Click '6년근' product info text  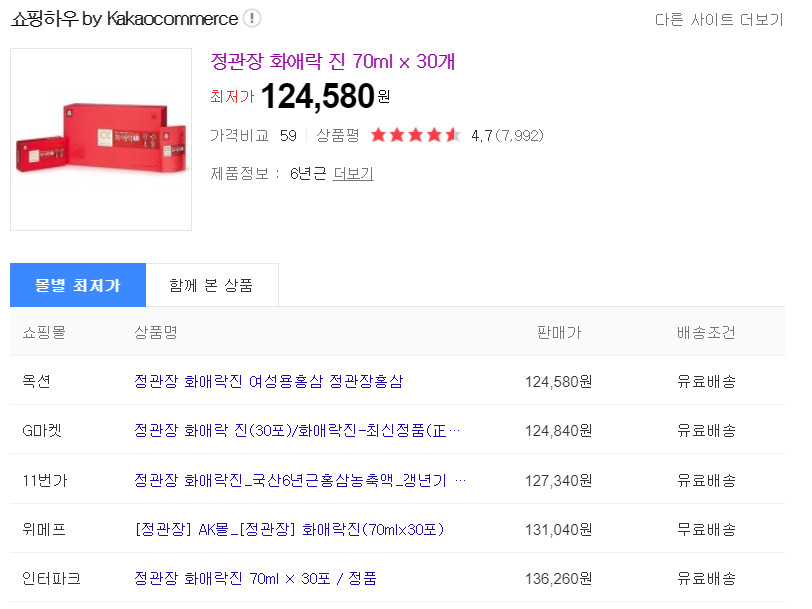pyautogui.click(x=308, y=173)
